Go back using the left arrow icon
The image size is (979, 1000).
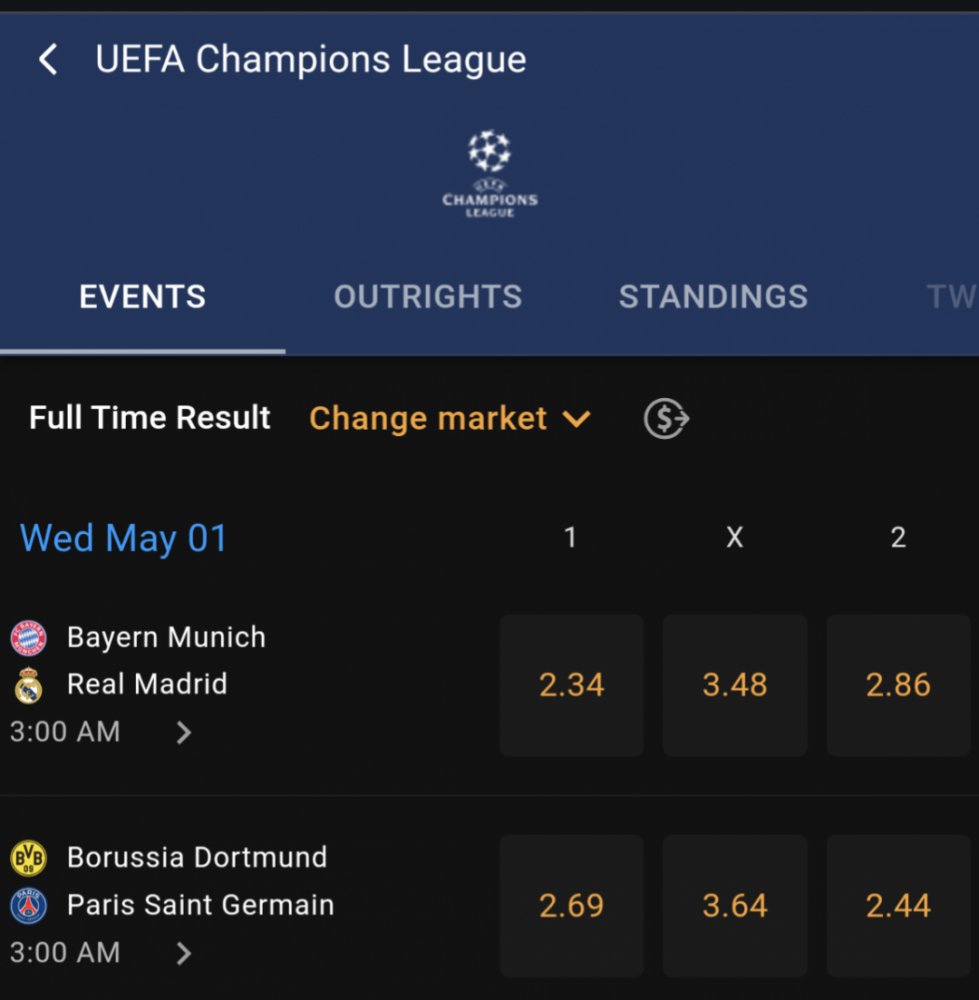48,60
